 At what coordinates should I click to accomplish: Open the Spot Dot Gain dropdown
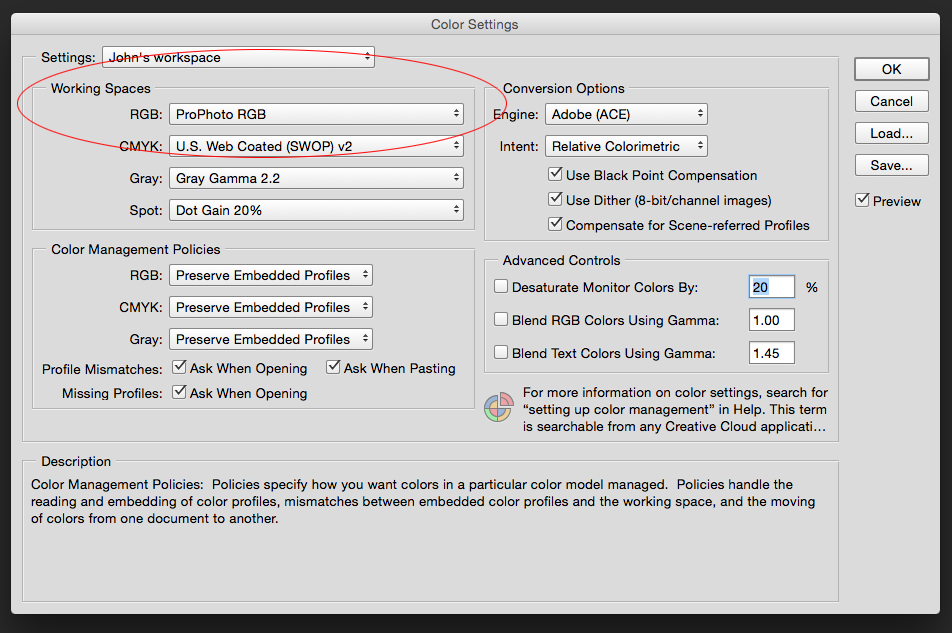point(316,211)
